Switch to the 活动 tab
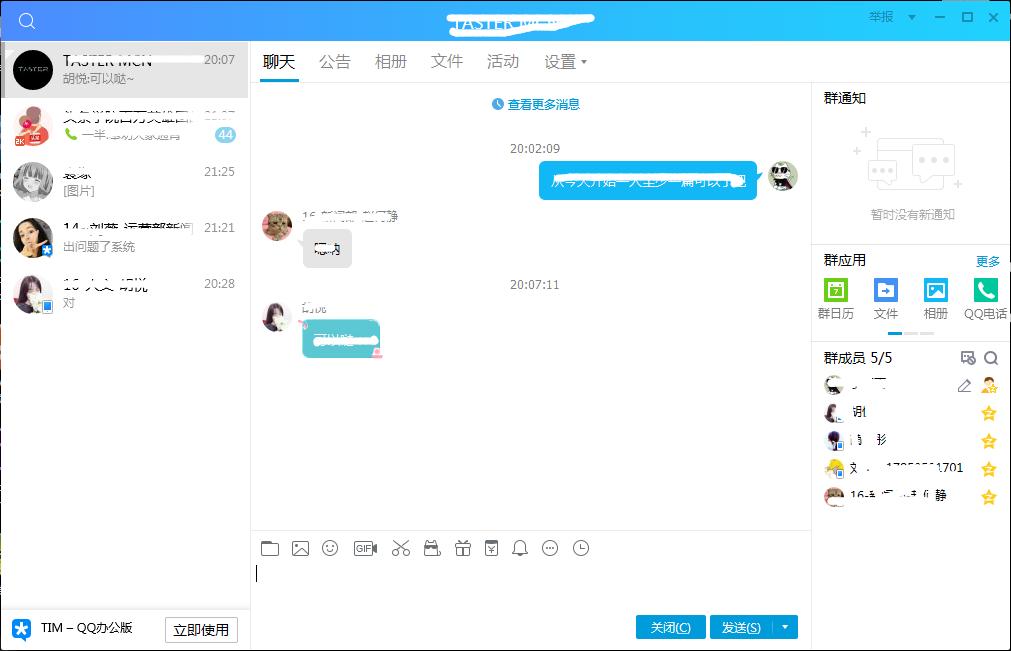The height and width of the screenshot is (651, 1011). (x=503, y=61)
